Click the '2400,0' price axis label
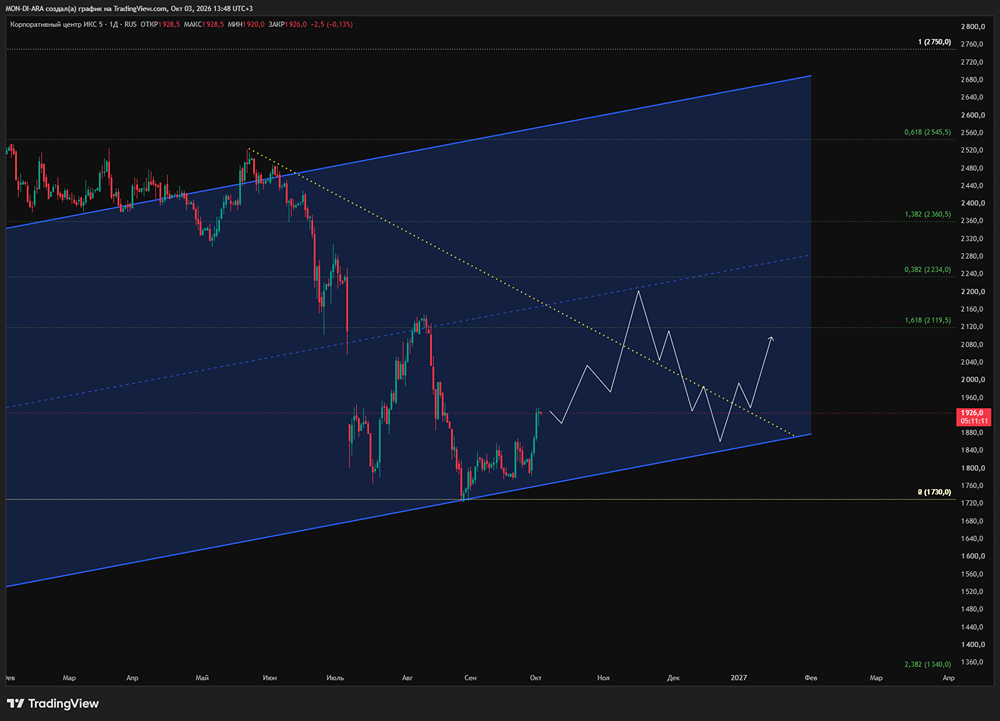This screenshot has height=721, width=1000. click(x=973, y=203)
